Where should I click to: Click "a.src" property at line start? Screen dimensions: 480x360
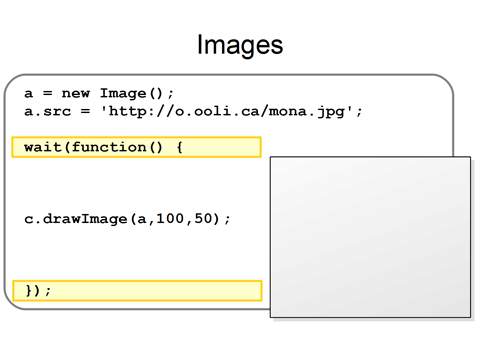click(47, 111)
